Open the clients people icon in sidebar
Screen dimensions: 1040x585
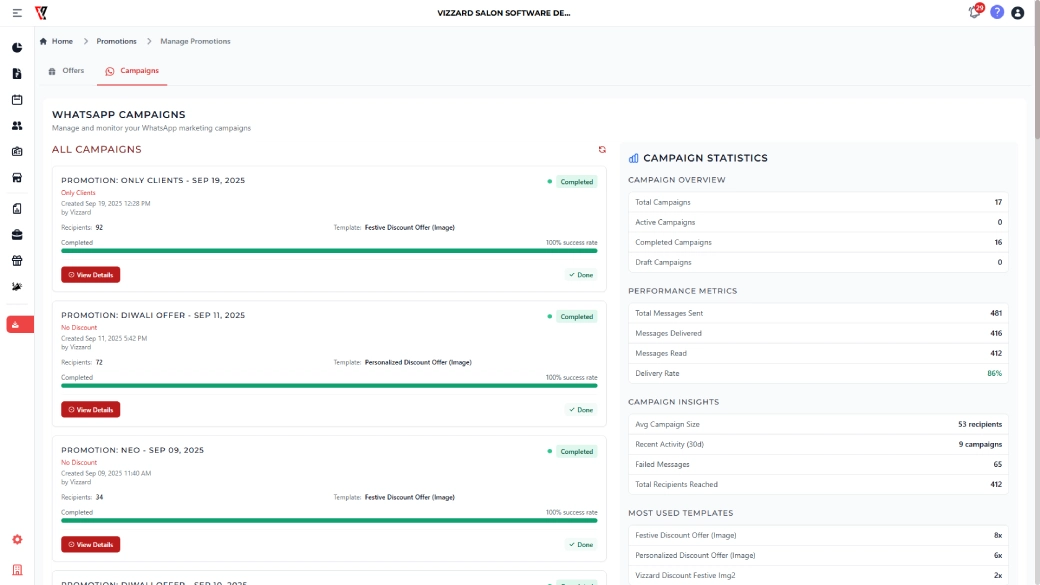[17, 126]
